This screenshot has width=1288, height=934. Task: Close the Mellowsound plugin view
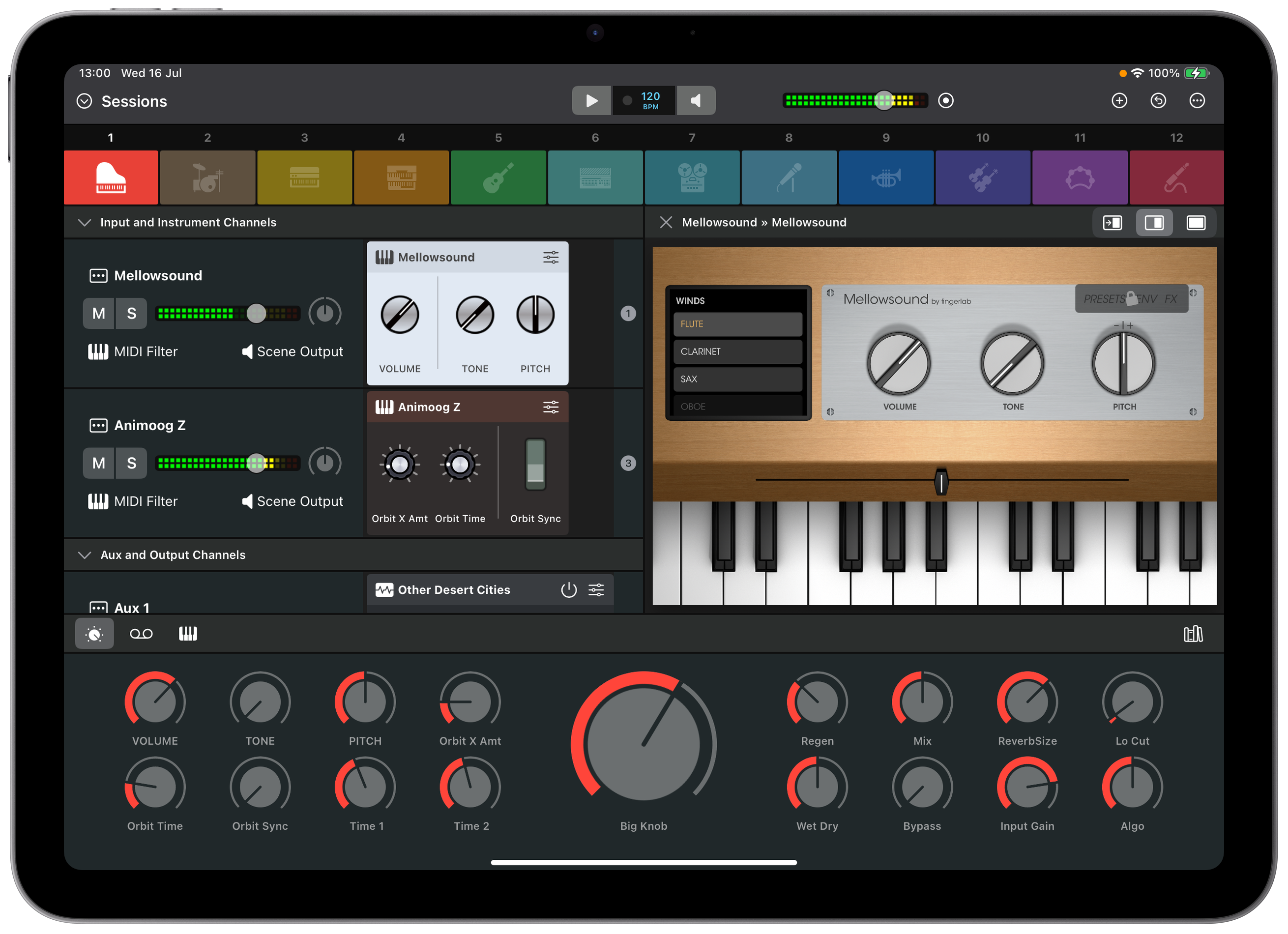[666, 223]
